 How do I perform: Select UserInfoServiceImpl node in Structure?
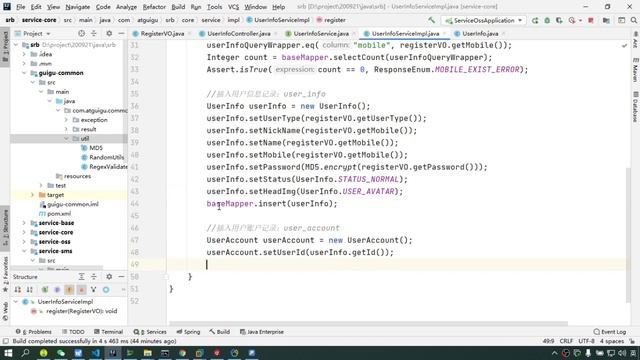click(x=65, y=302)
